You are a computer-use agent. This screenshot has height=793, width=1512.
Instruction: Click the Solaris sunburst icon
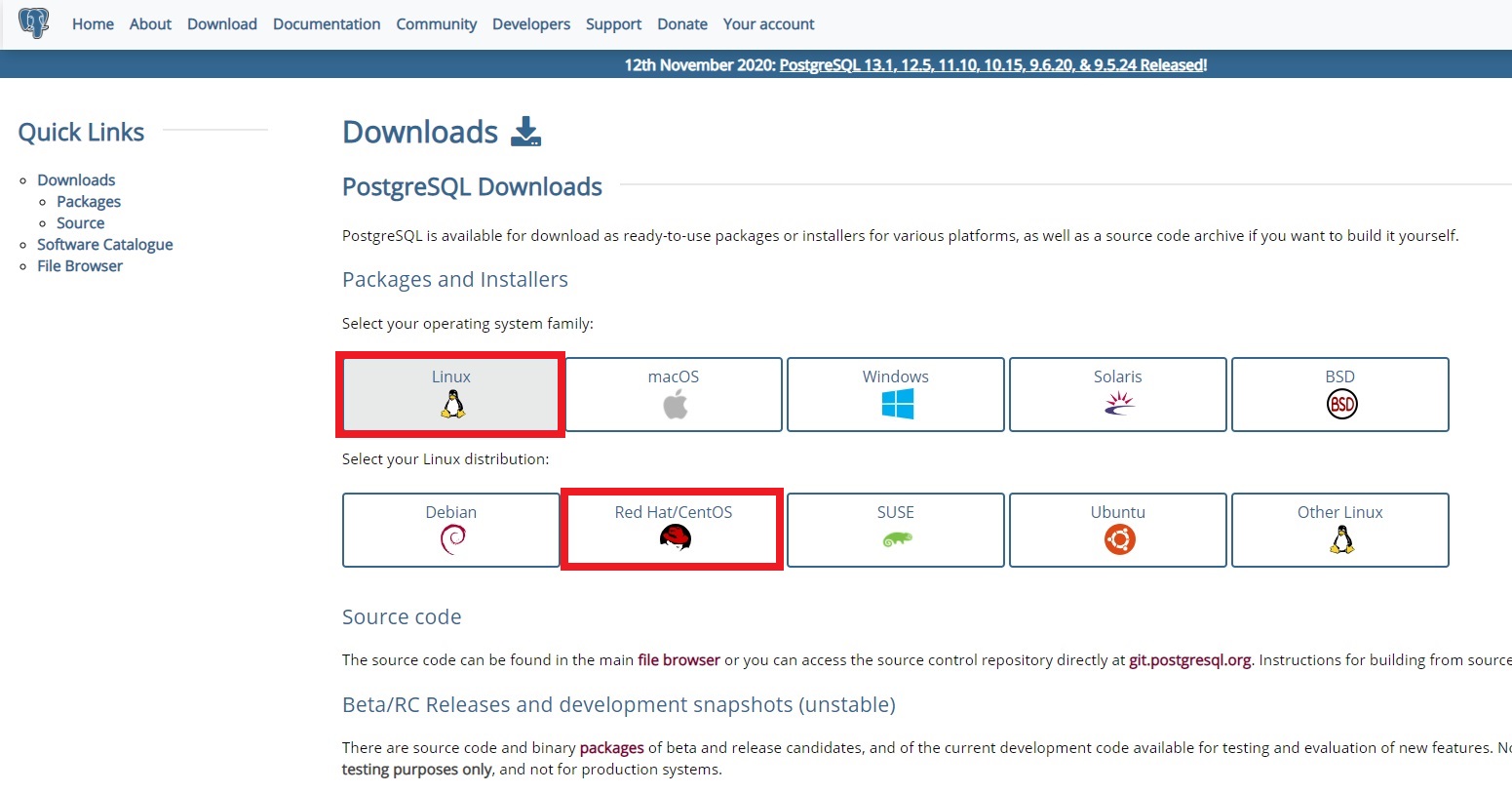(1119, 404)
